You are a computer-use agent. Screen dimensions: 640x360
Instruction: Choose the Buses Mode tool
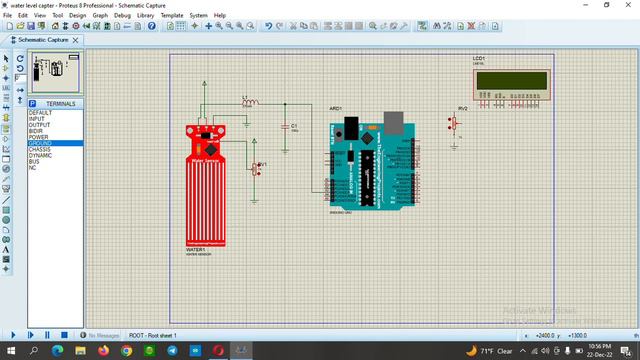(6, 108)
